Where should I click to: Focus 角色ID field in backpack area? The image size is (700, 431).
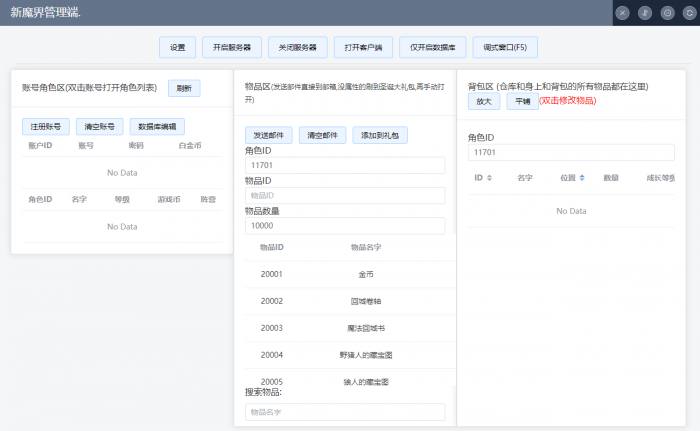tap(571, 152)
